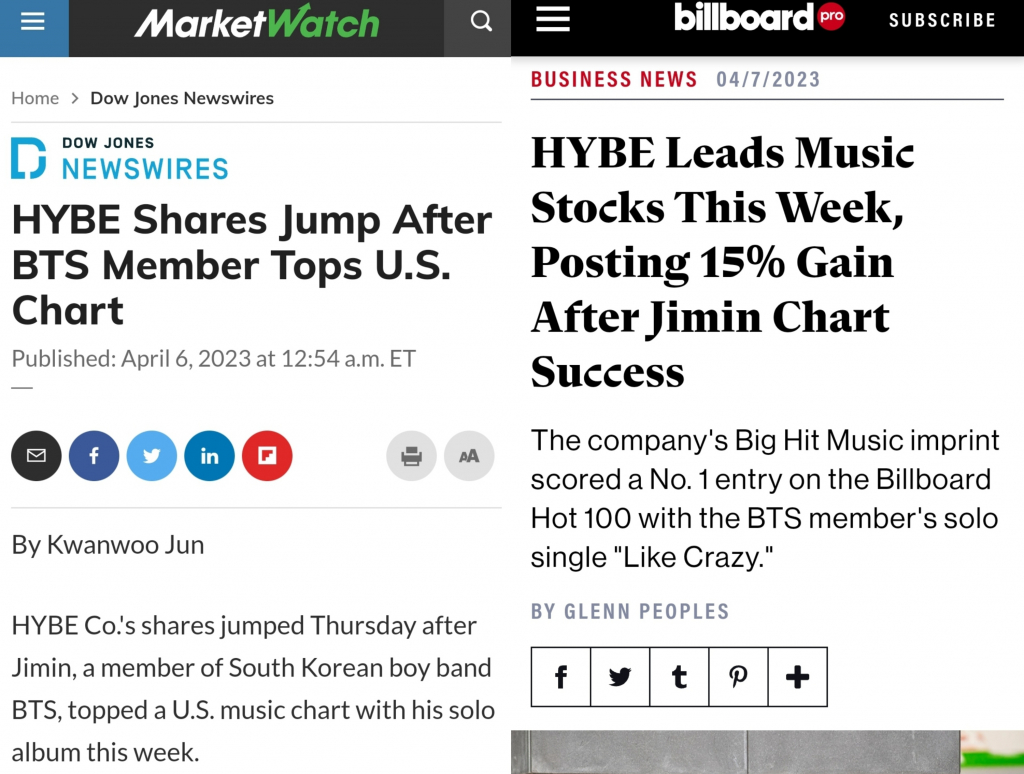Share Billboard article on Twitter

point(620,677)
